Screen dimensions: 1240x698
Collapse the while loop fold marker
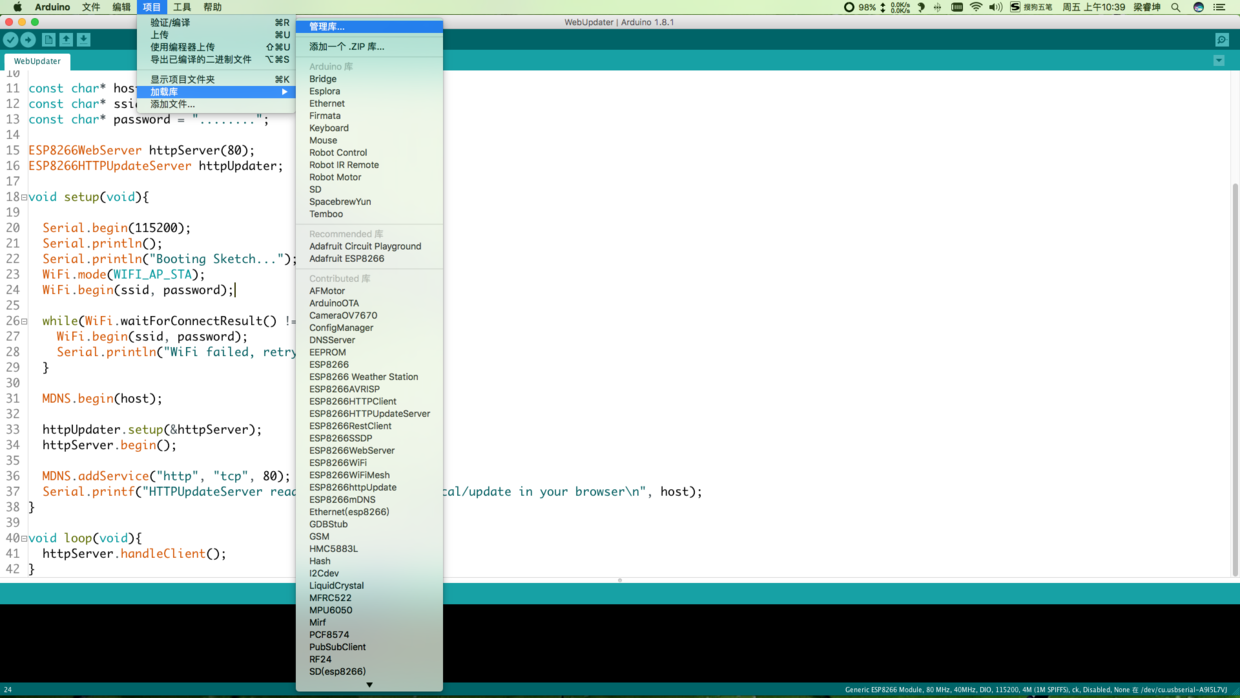[24, 321]
